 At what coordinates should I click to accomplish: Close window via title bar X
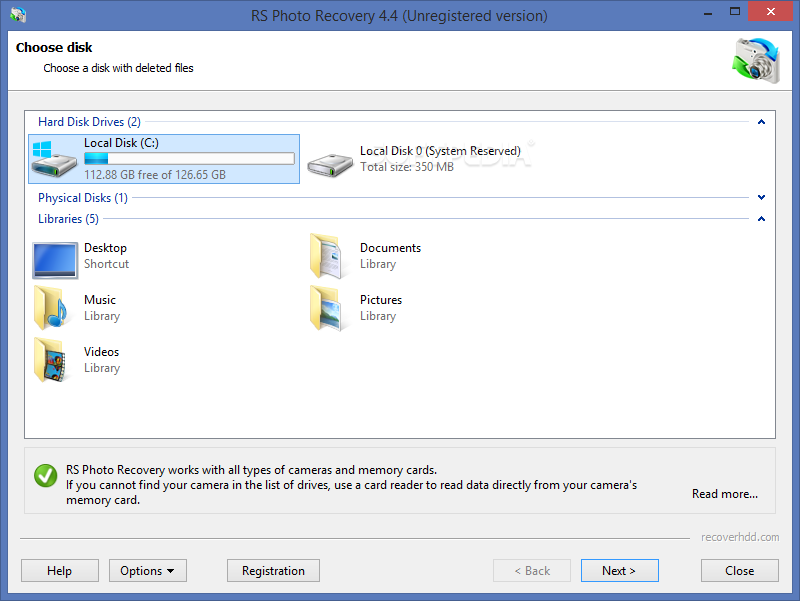coord(770,11)
